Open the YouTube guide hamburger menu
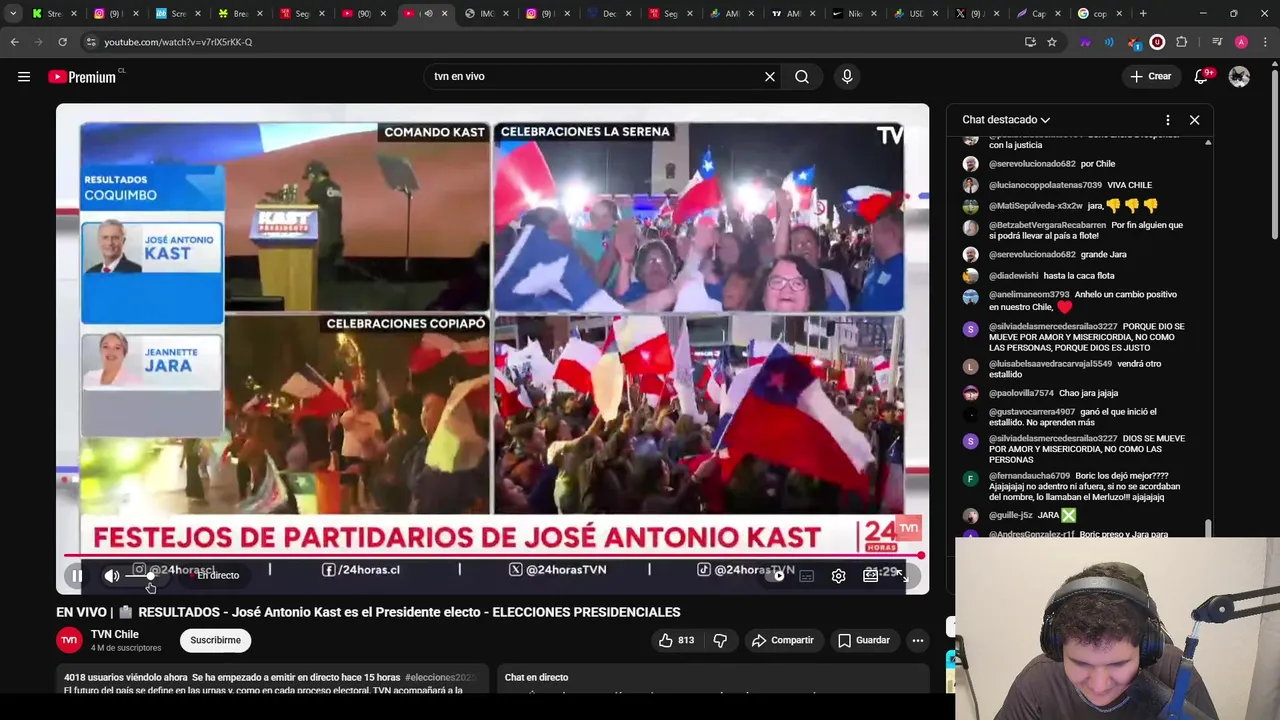Screen dimensions: 1280x720 click(x=24, y=77)
